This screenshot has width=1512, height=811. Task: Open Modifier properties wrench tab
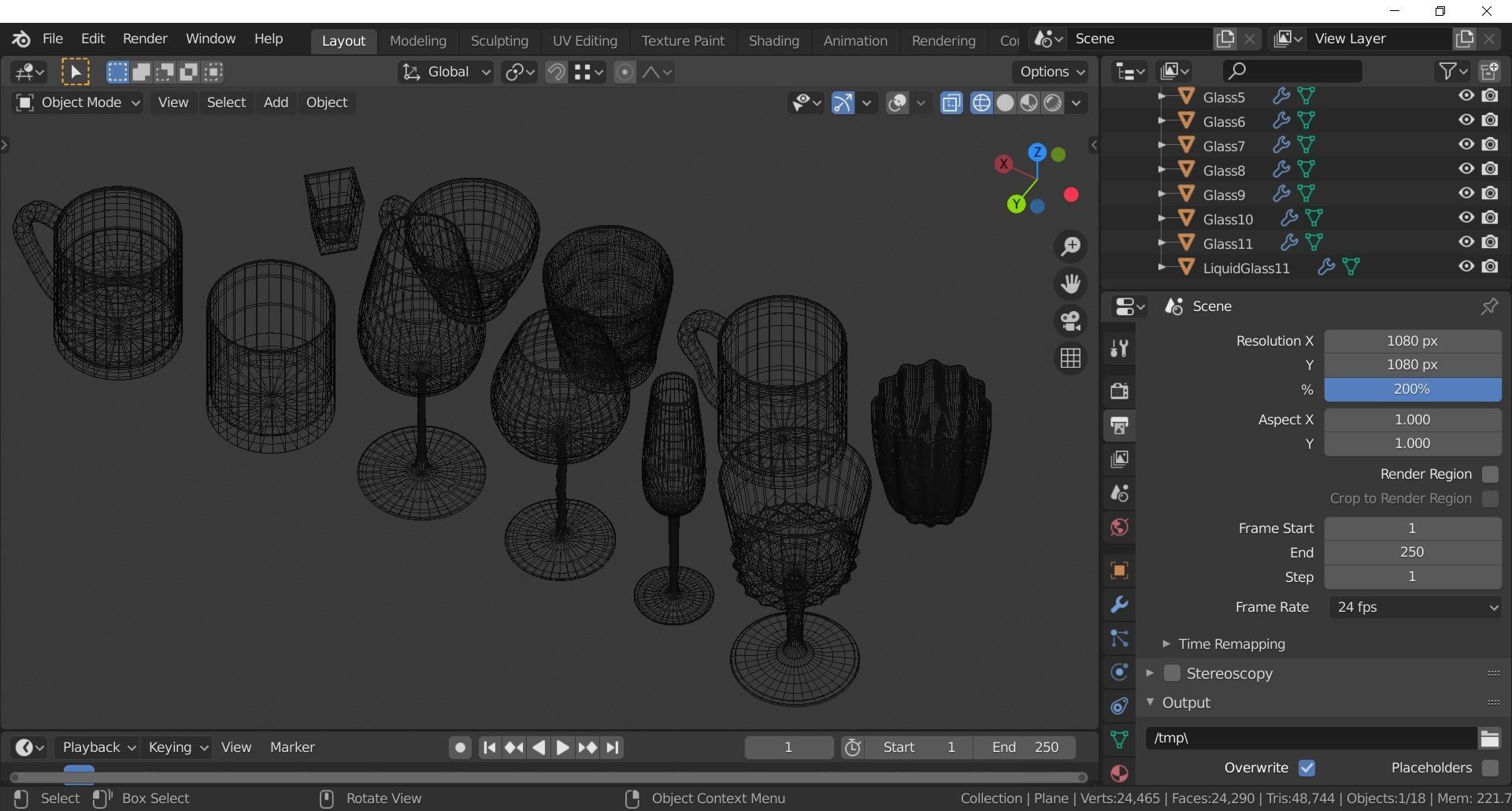pos(1119,604)
